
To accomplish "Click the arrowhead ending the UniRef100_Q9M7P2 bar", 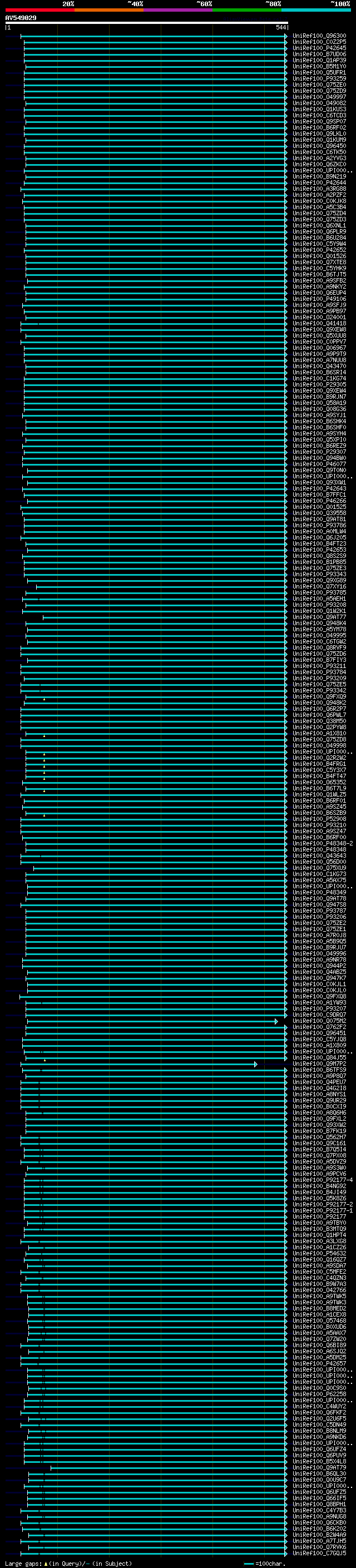I will [255, 1064].
